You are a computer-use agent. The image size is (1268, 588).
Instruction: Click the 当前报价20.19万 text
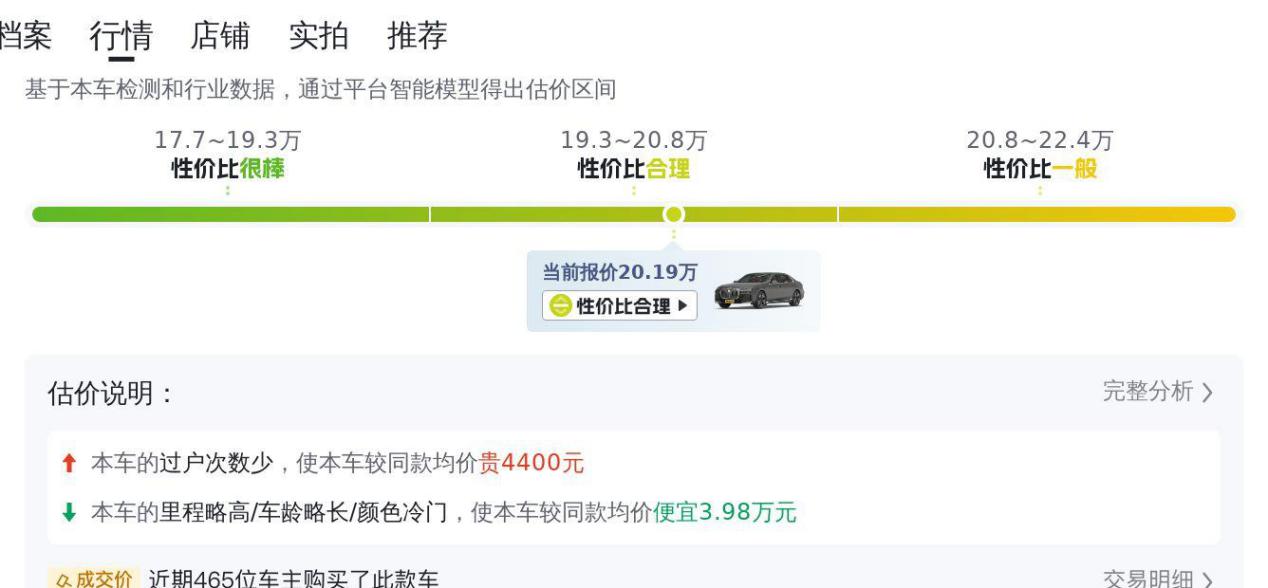[620, 273]
